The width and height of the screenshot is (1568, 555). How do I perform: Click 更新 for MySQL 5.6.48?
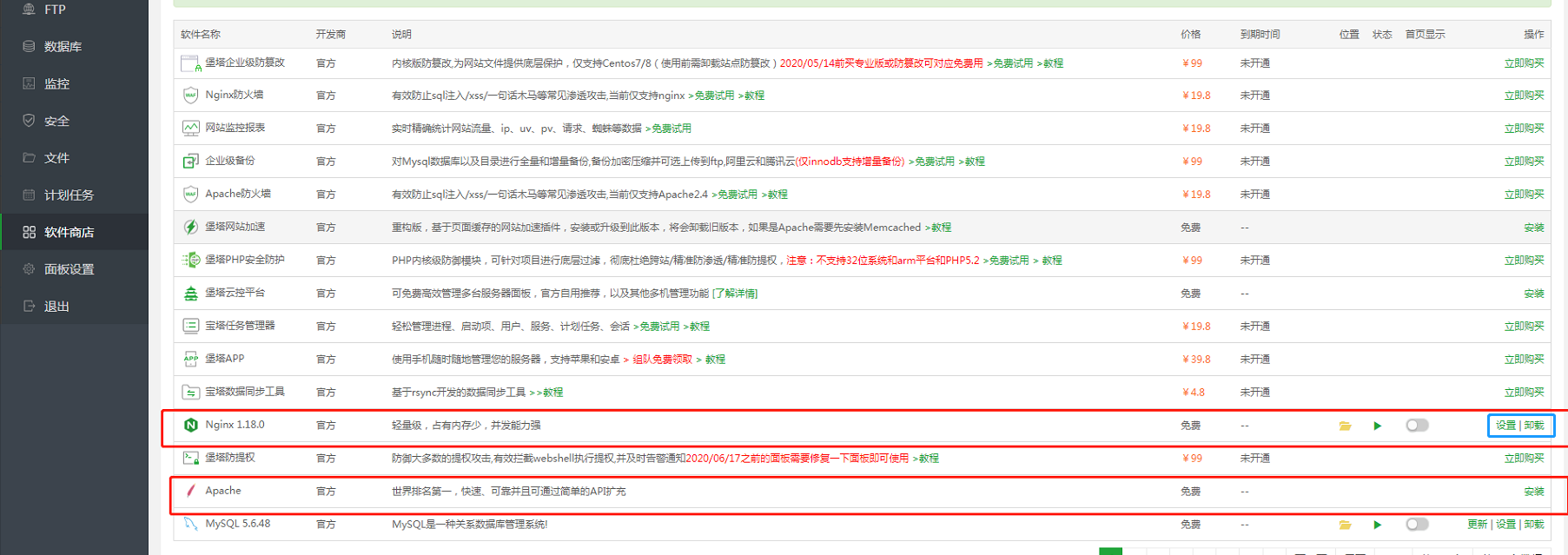pyautogui.click(x=1477, y=525)
